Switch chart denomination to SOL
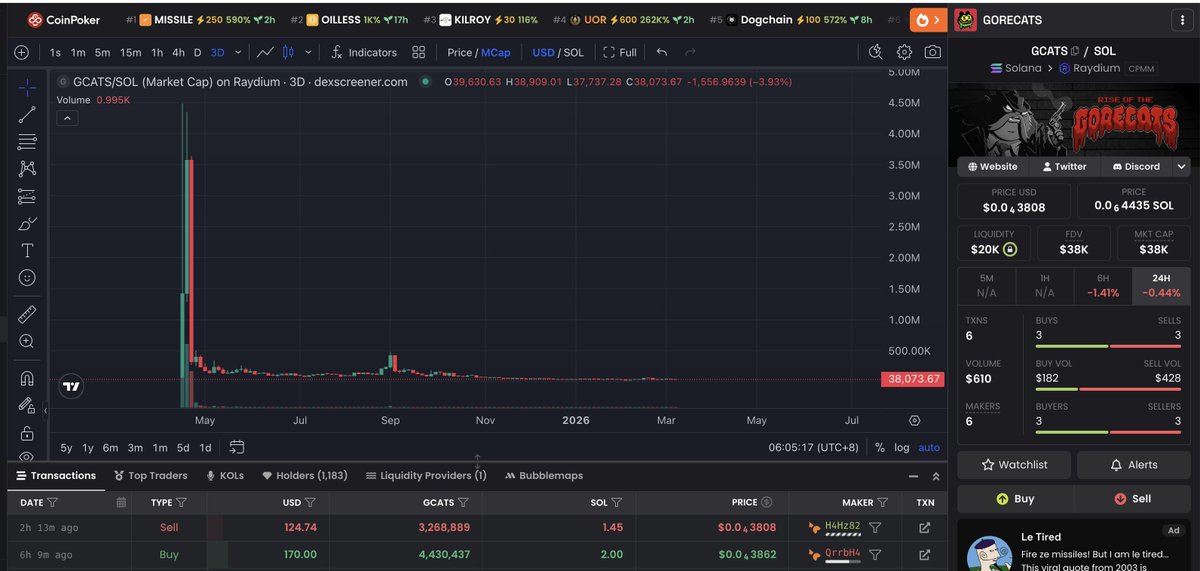 (574, 52)
